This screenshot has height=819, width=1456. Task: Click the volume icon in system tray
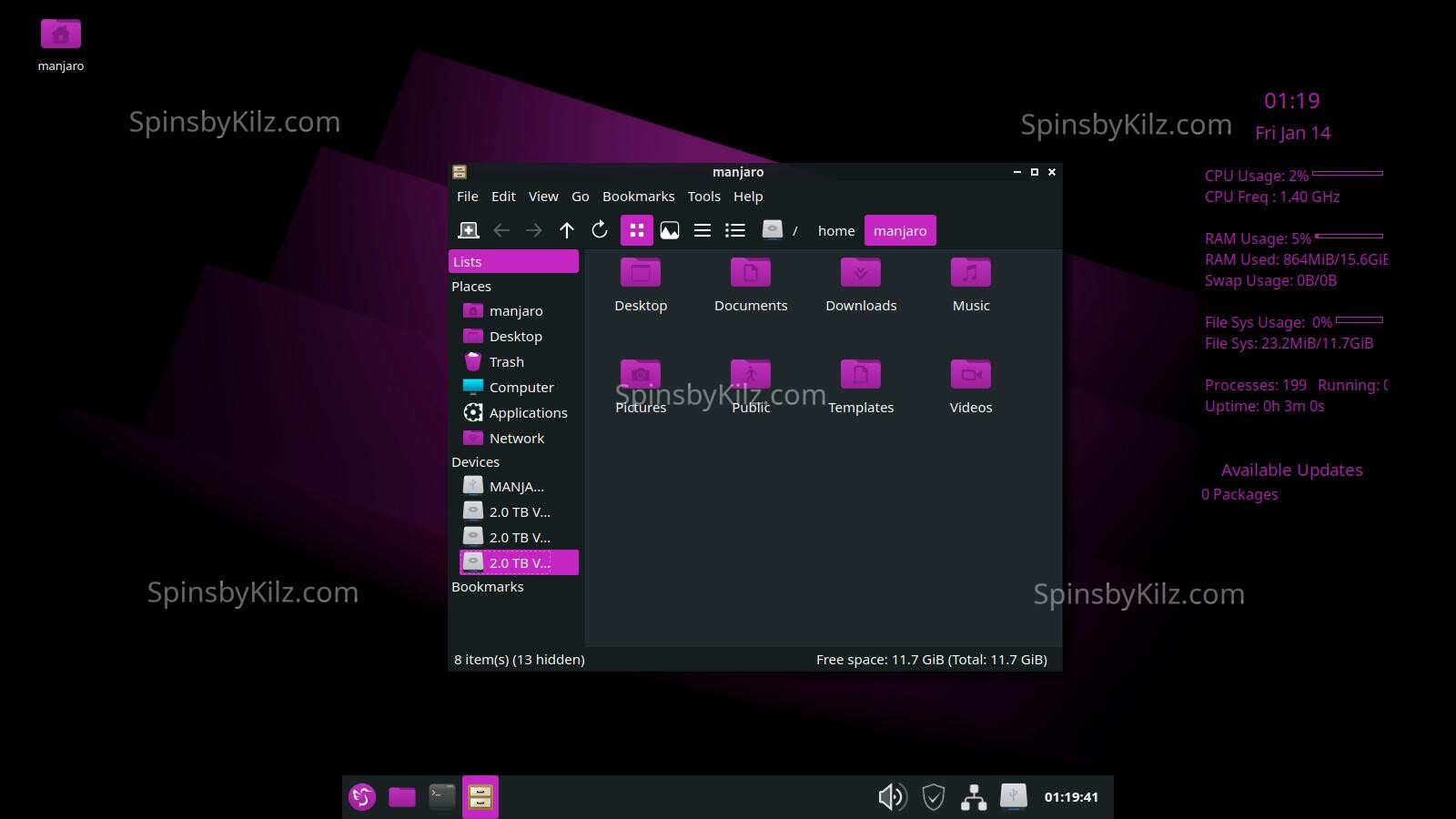click(x=892, y=797)
